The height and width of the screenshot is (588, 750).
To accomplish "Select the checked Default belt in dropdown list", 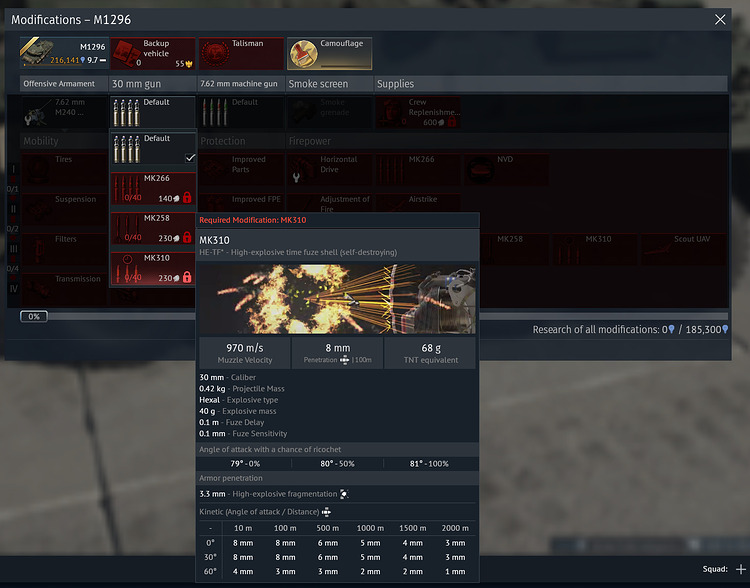I will click(x=152, y=149).
